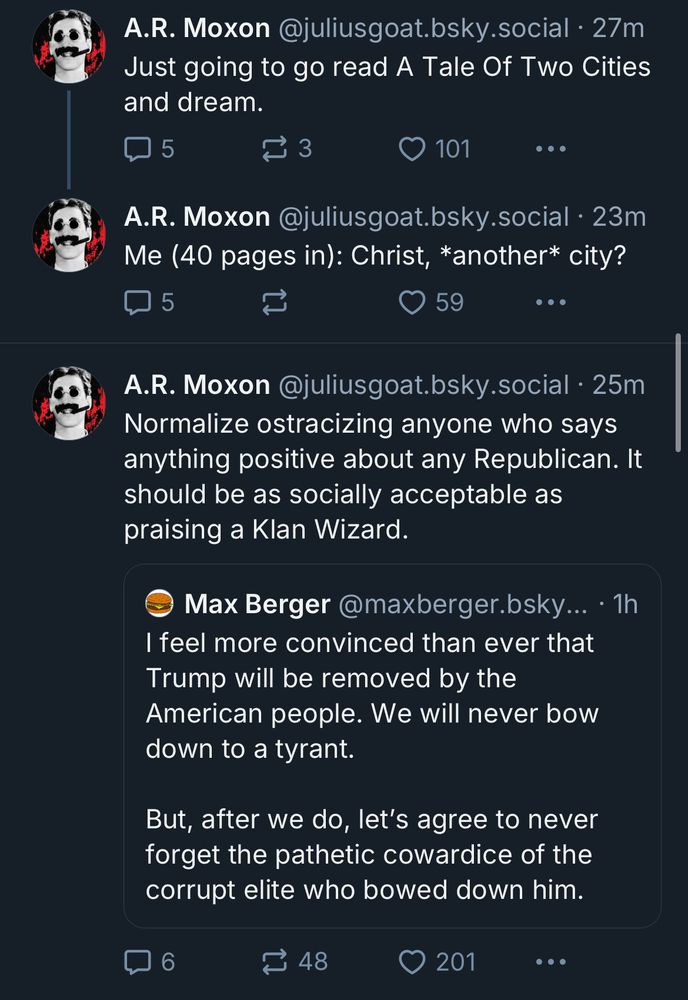Open more options on Tale Of Two Cities post

(551, 149)
